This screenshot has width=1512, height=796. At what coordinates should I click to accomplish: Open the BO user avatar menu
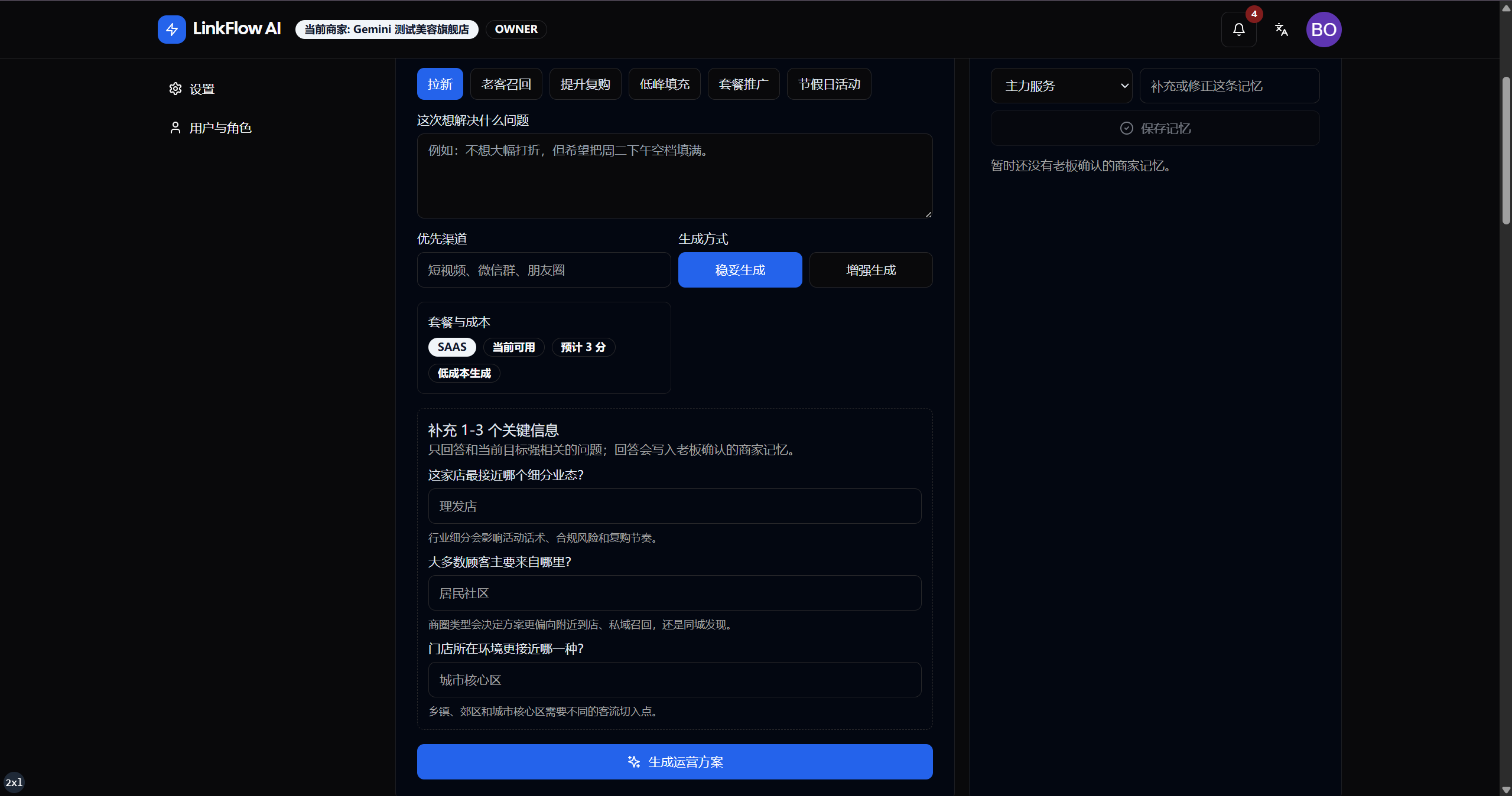(x=1324, y=30)
